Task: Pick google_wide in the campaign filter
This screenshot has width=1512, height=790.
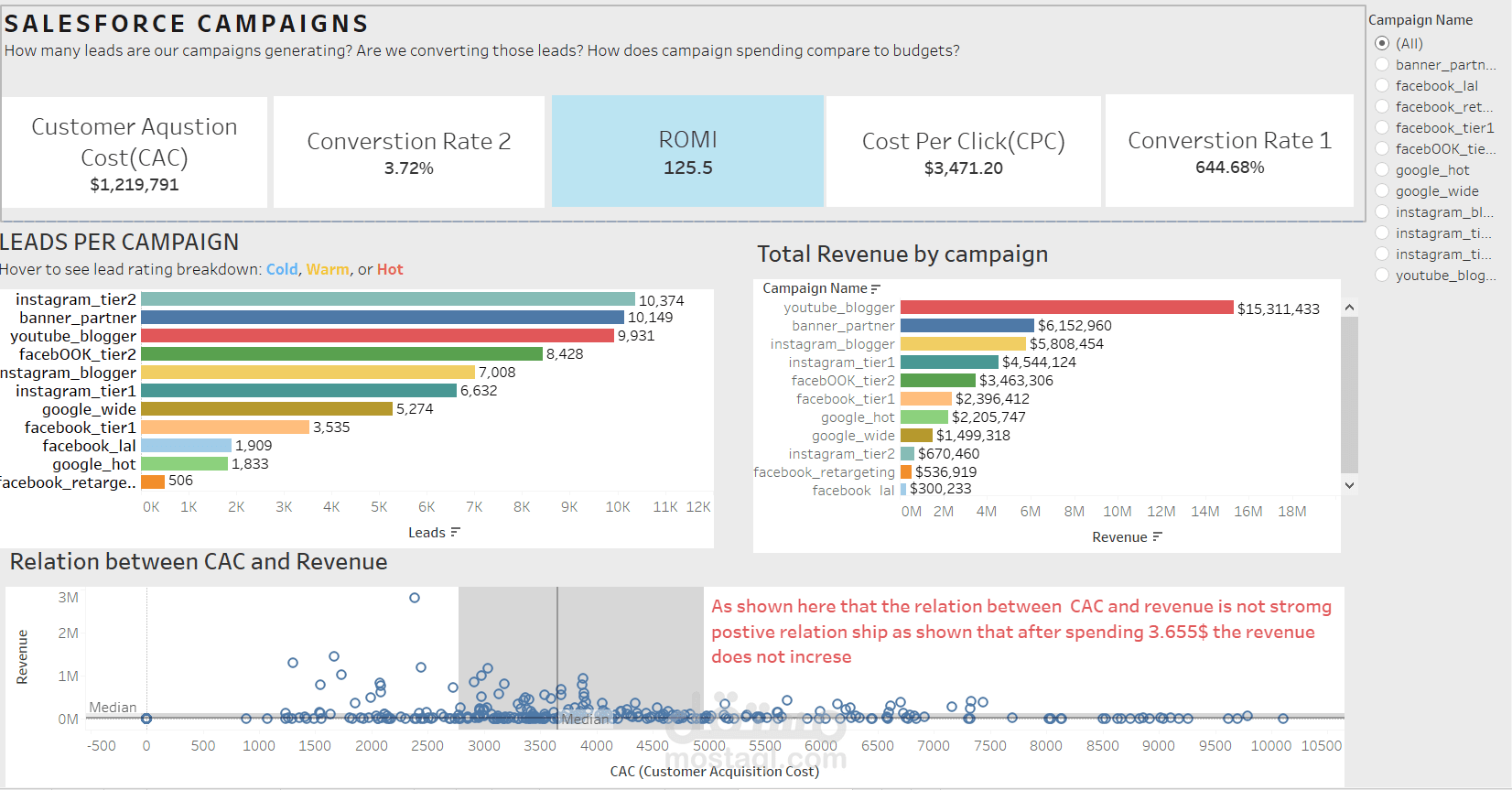Action: coord(1382,190)
